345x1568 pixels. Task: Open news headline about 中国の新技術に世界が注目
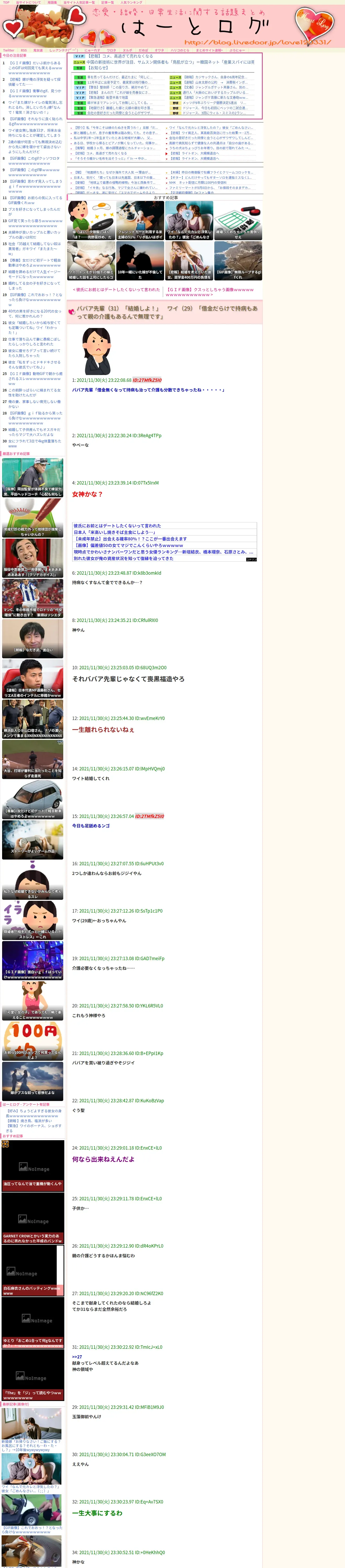(x=170, y=62)
